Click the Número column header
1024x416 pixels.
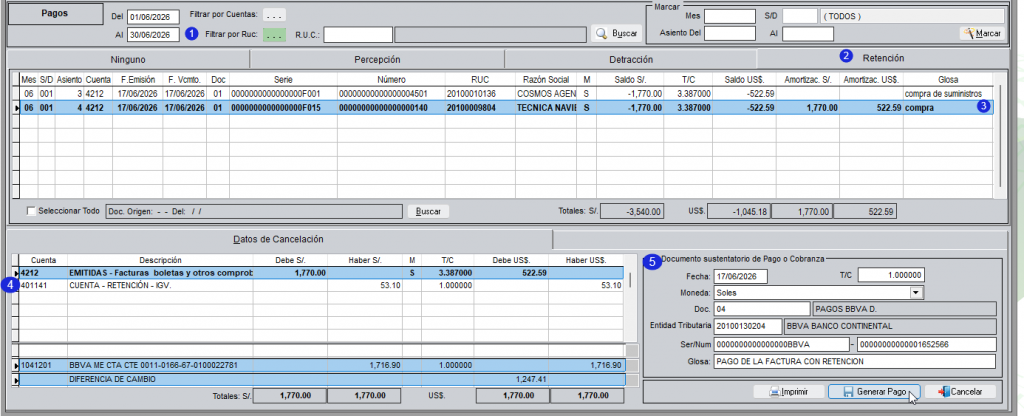(x=391, y=79)
